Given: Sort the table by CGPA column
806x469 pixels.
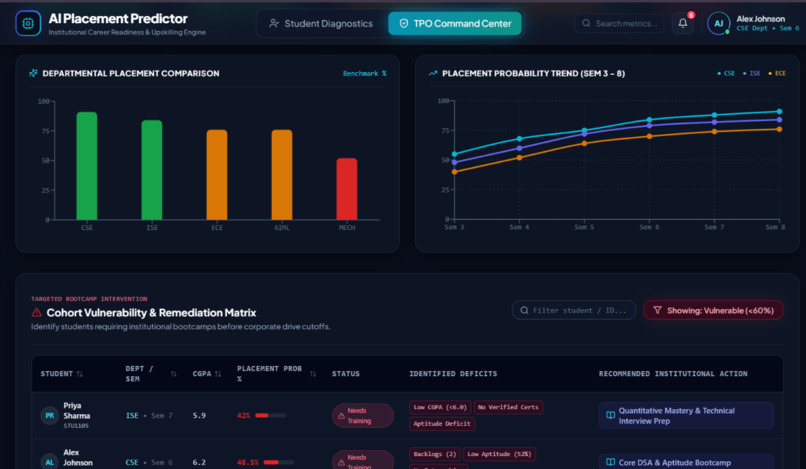Looking at the screenshot, I should point(218,374).
